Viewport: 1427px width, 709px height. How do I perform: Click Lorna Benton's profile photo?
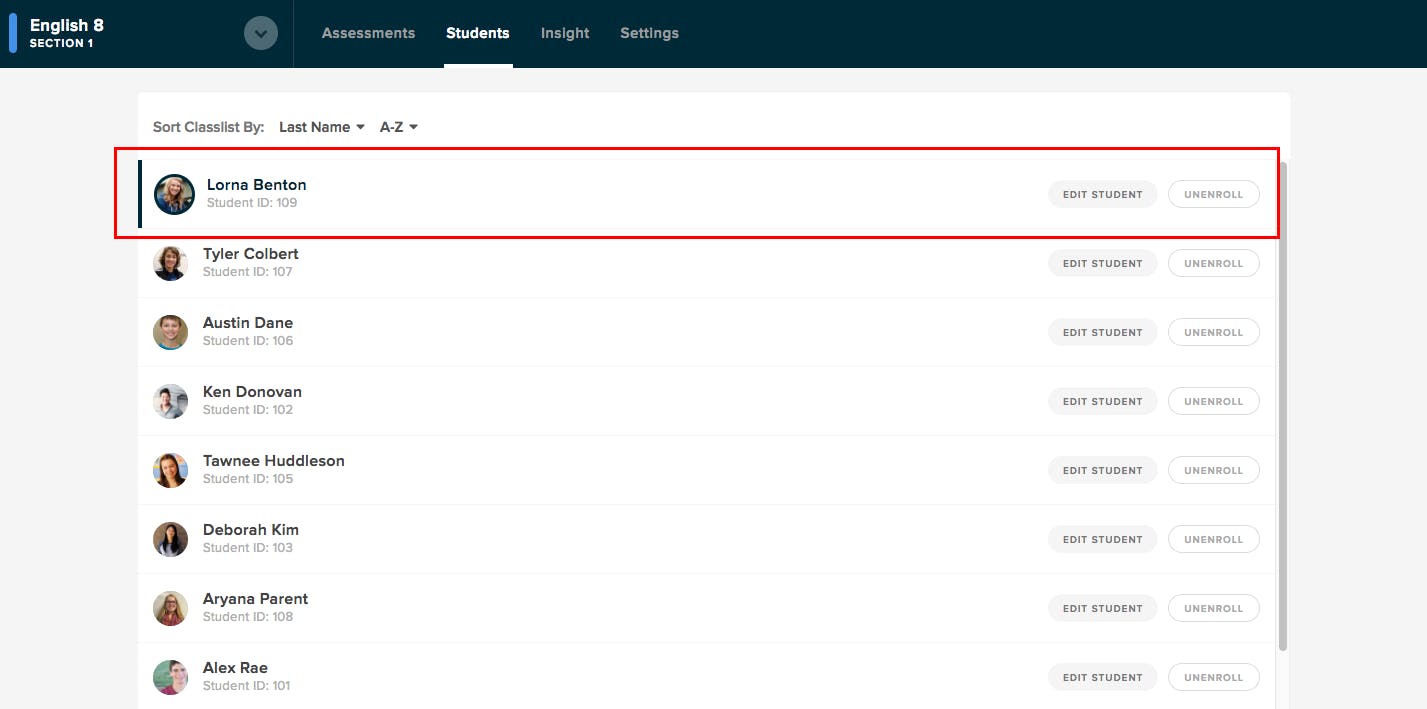coord(174,194)
